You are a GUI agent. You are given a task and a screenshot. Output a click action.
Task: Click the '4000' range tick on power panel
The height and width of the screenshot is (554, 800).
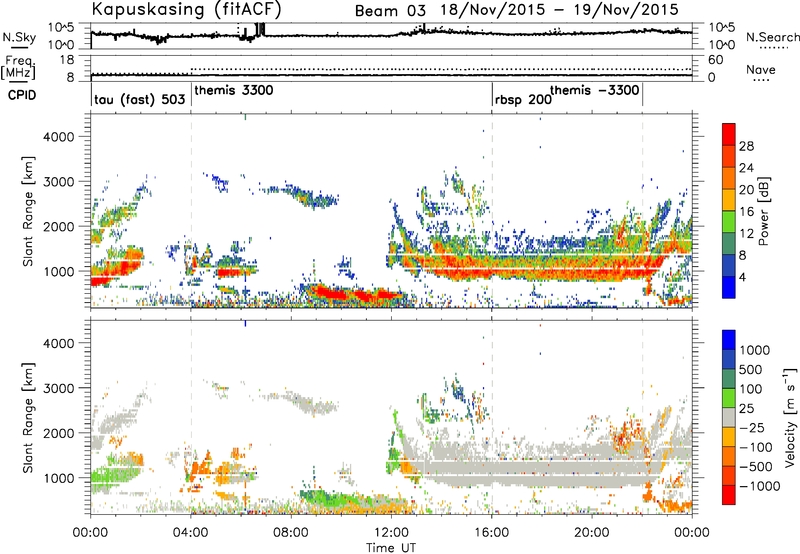tap(59, 137)
